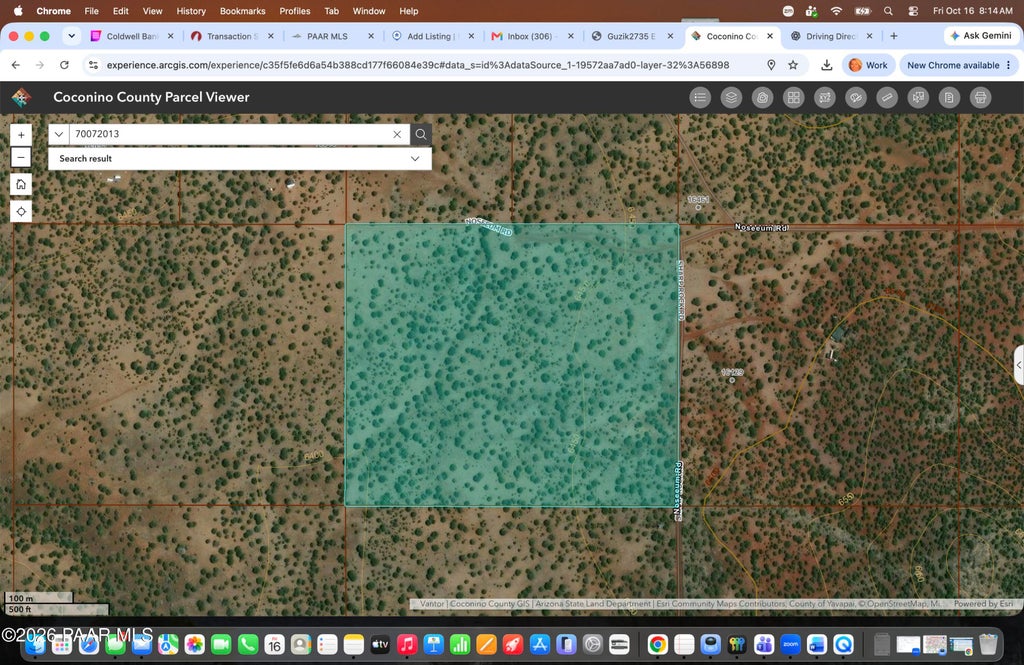Click the Coconino County Parcel Viewer title

point(151,97)
